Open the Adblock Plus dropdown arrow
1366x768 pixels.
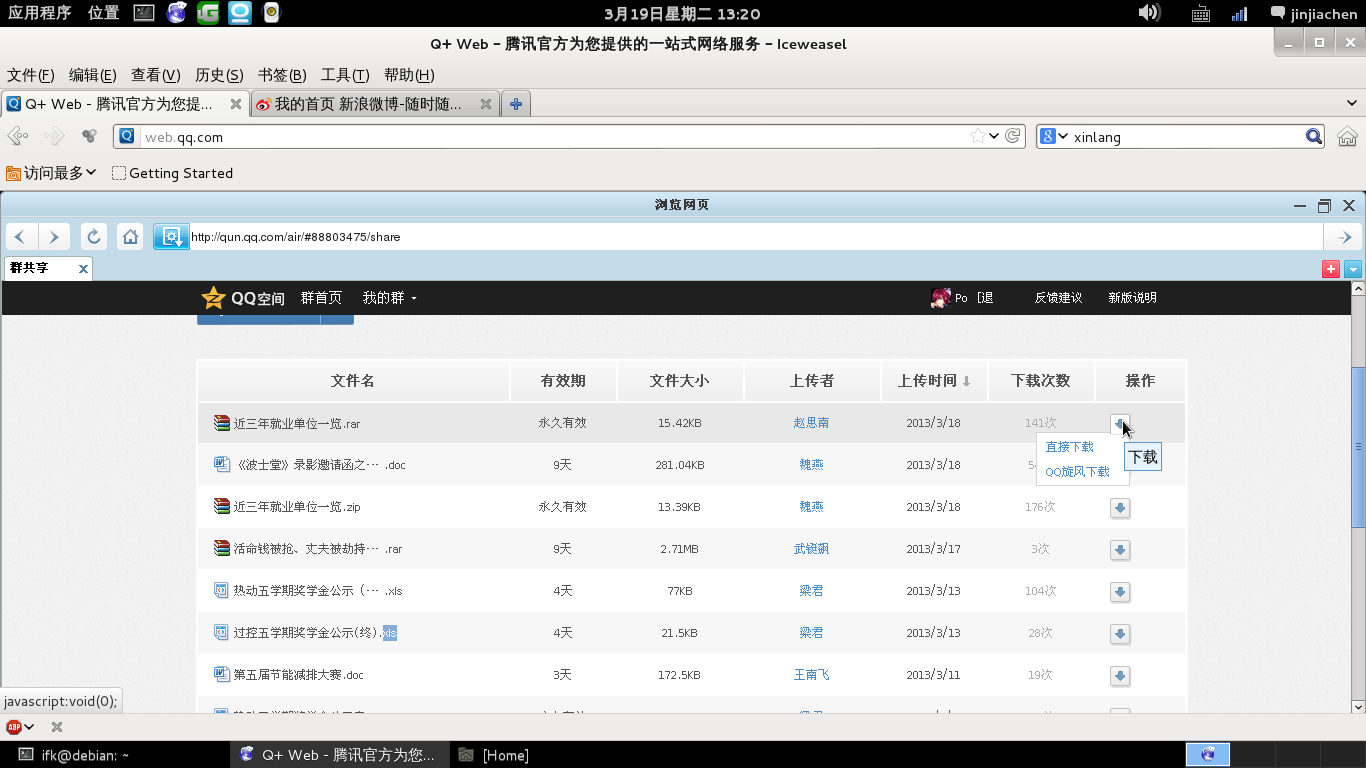coord(30,727)
